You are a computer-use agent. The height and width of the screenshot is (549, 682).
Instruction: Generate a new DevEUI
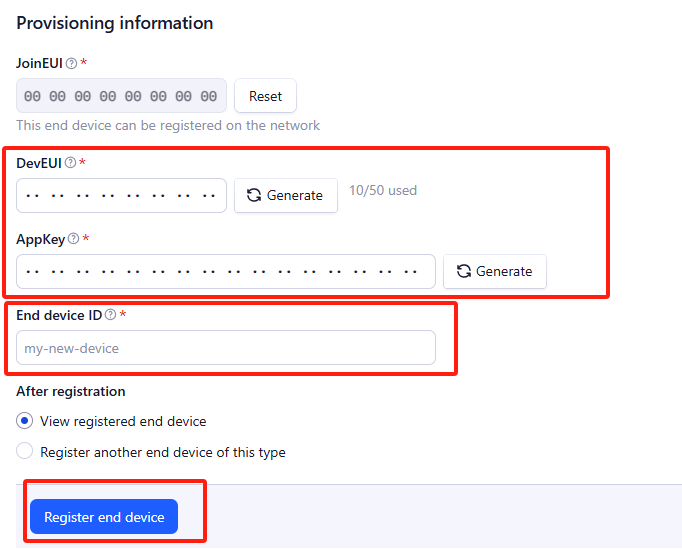[286, 195]
